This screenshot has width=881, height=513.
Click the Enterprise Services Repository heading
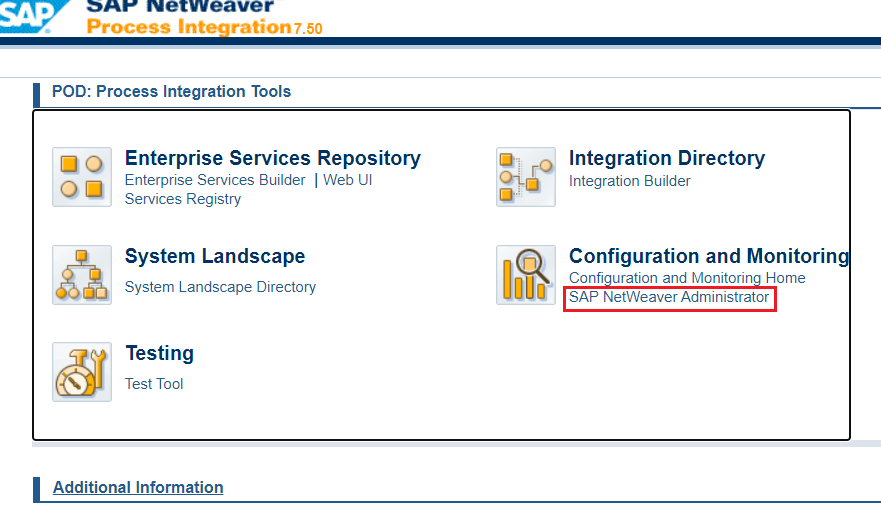[x=273, y=158]
